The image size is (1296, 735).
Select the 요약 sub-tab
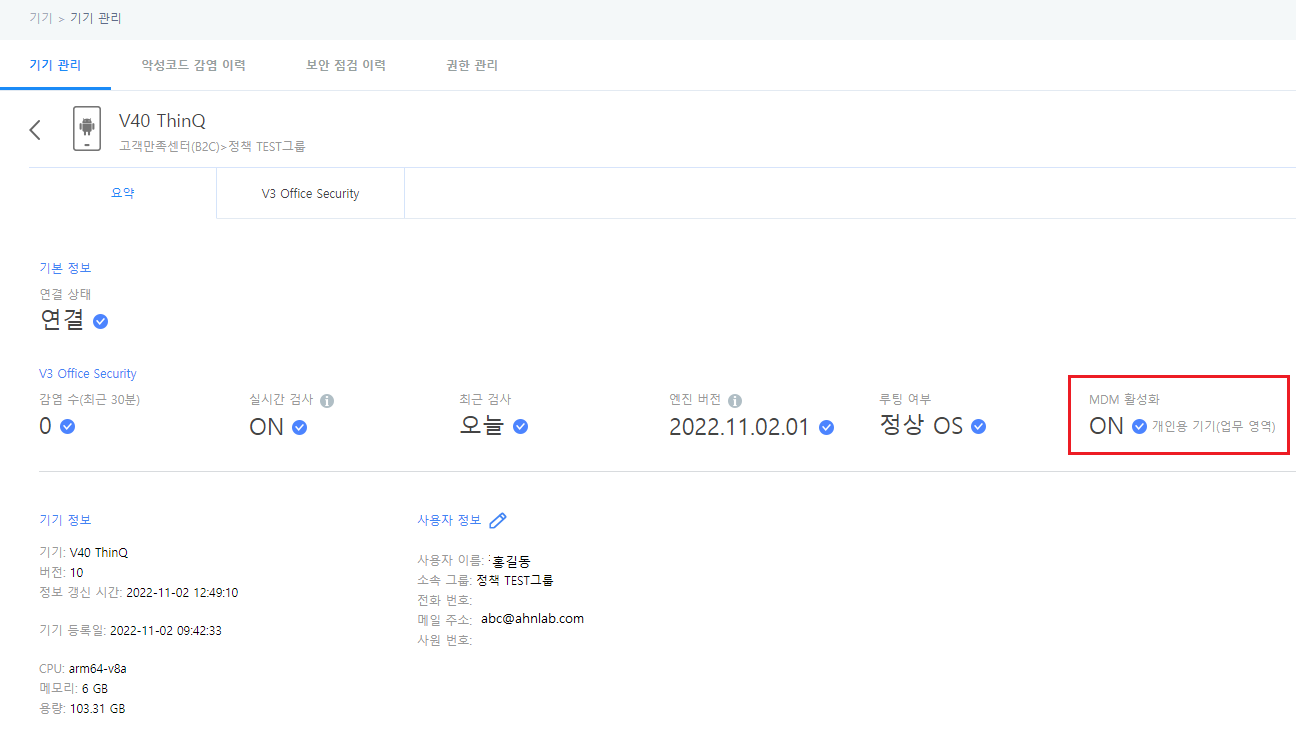click(x=122, y=194)
